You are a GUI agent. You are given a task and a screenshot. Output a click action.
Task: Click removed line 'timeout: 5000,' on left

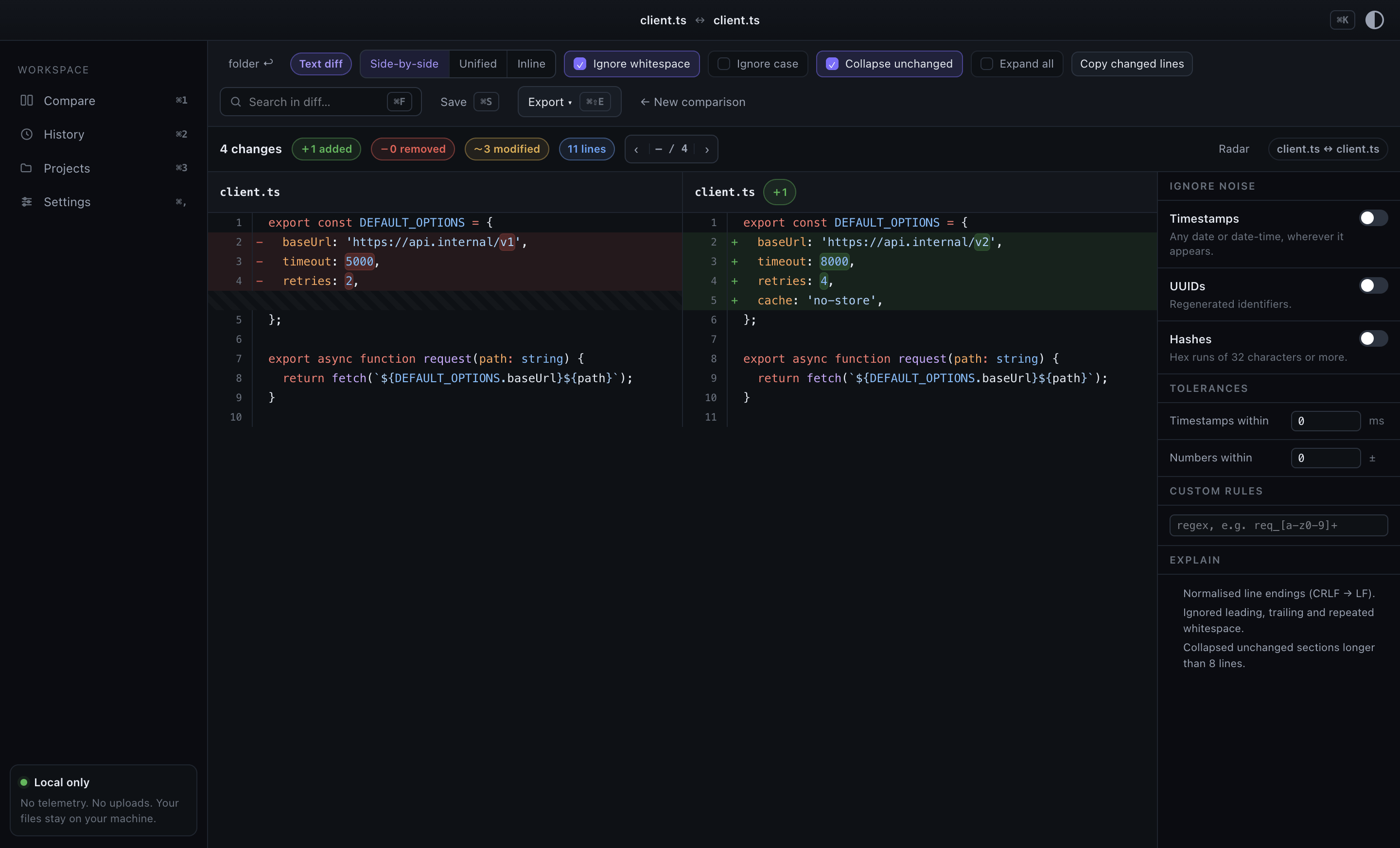click(x=445, y=262)
